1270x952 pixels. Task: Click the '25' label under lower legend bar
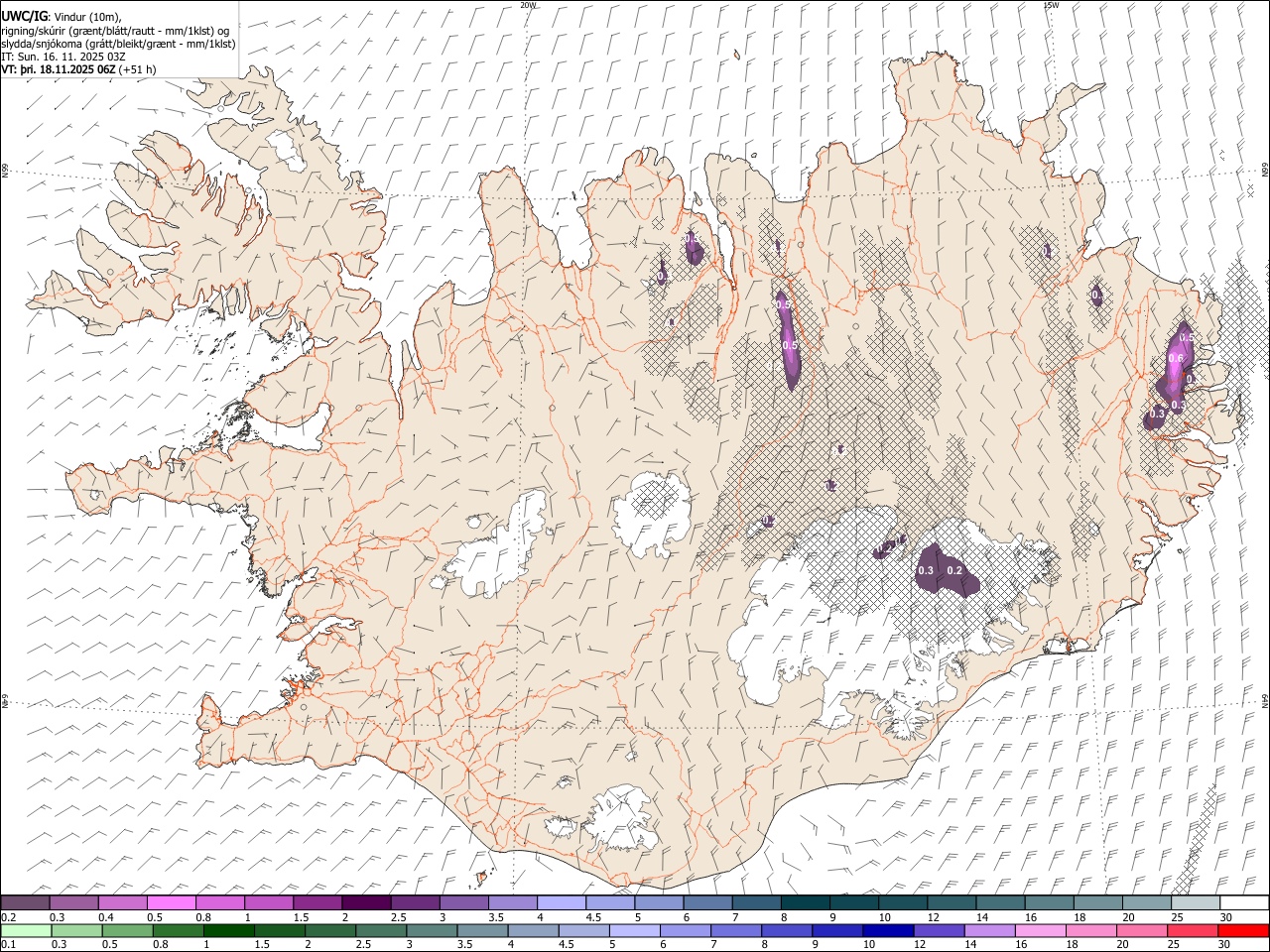click(x=1176, y=944)
